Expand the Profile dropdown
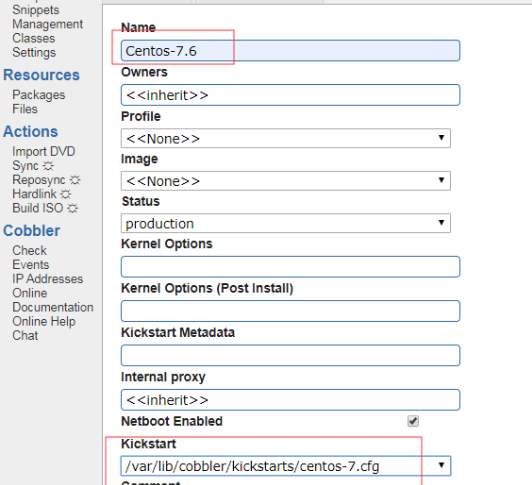Image resolution: width=532 pixels, height=485 pixels. tap(286, 138)
